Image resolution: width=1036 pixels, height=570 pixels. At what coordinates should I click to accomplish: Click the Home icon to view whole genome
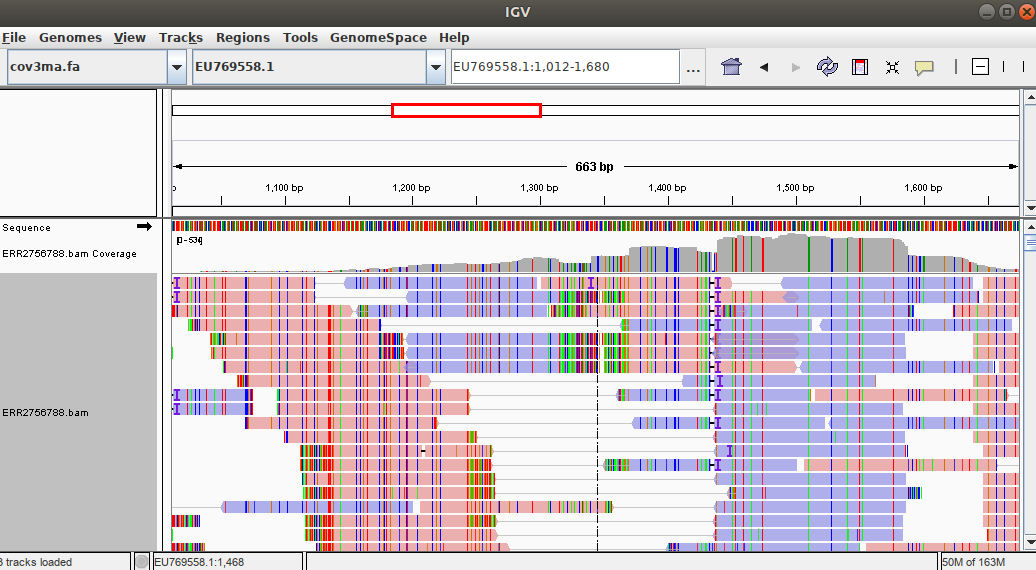(731, 67)
